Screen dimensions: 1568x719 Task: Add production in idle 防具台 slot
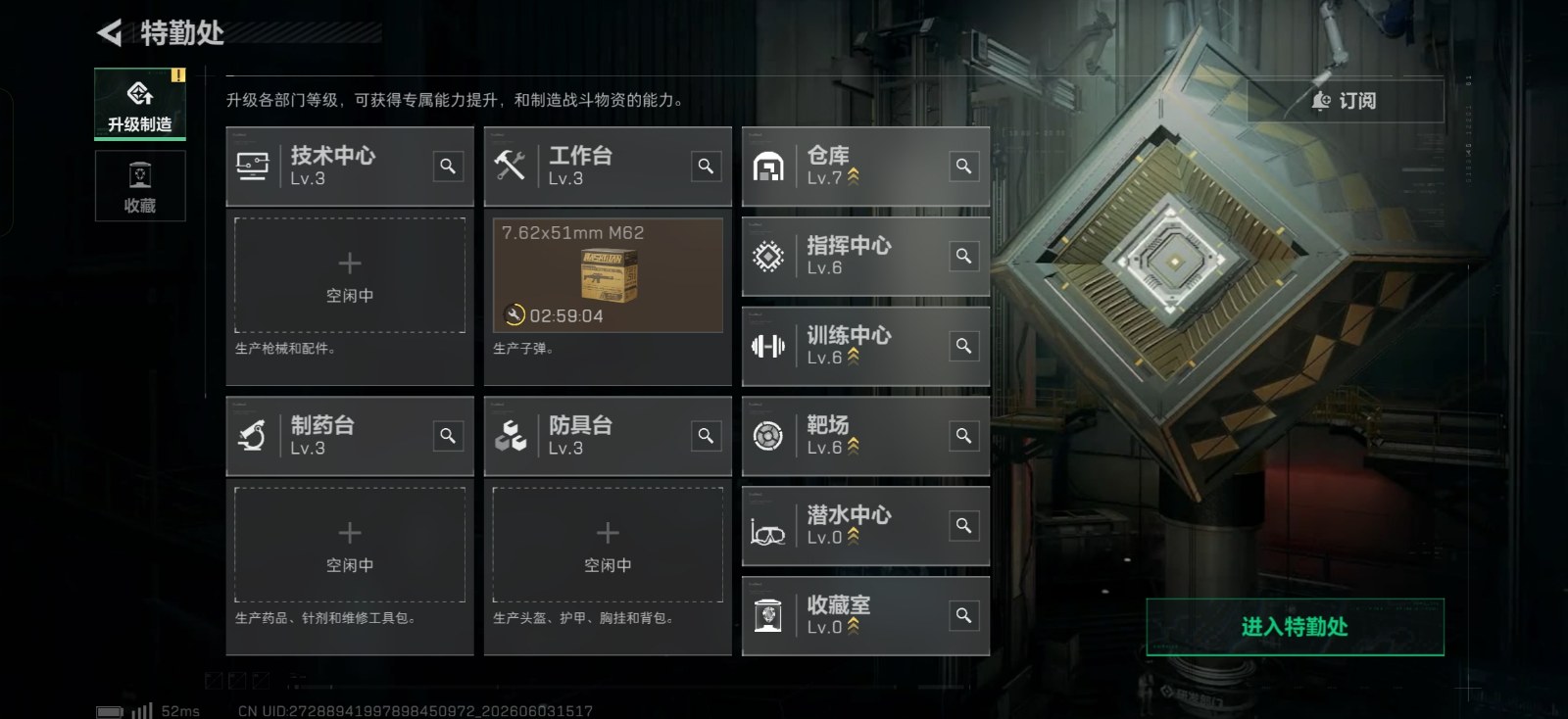608,545
